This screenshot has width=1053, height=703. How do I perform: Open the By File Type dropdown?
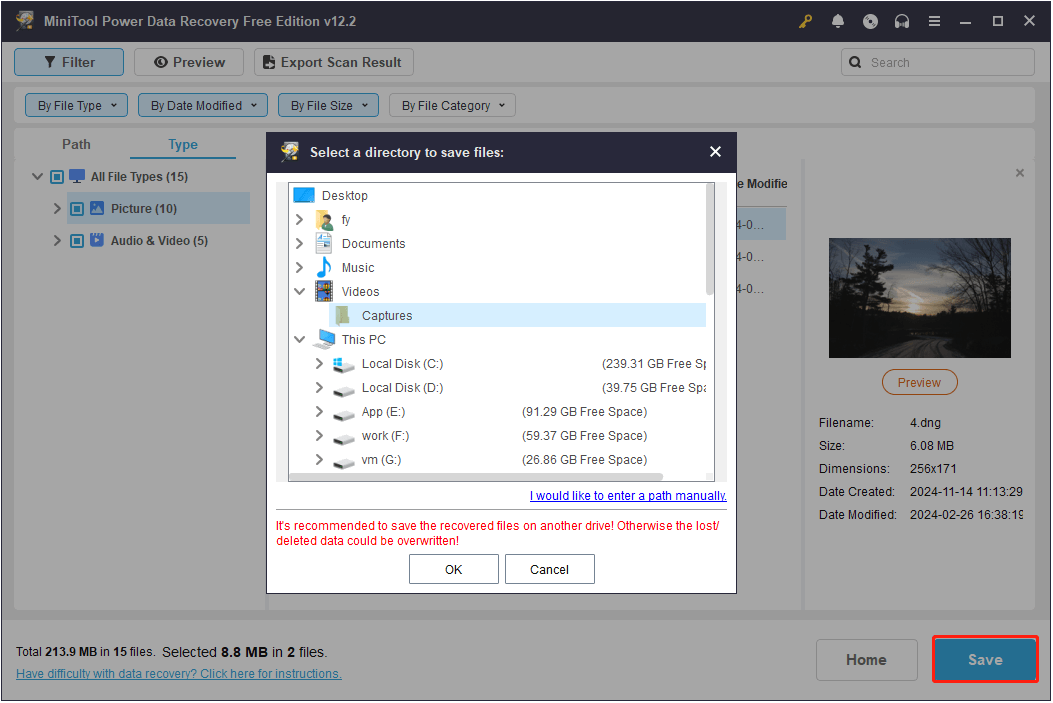tap(77, 105)
